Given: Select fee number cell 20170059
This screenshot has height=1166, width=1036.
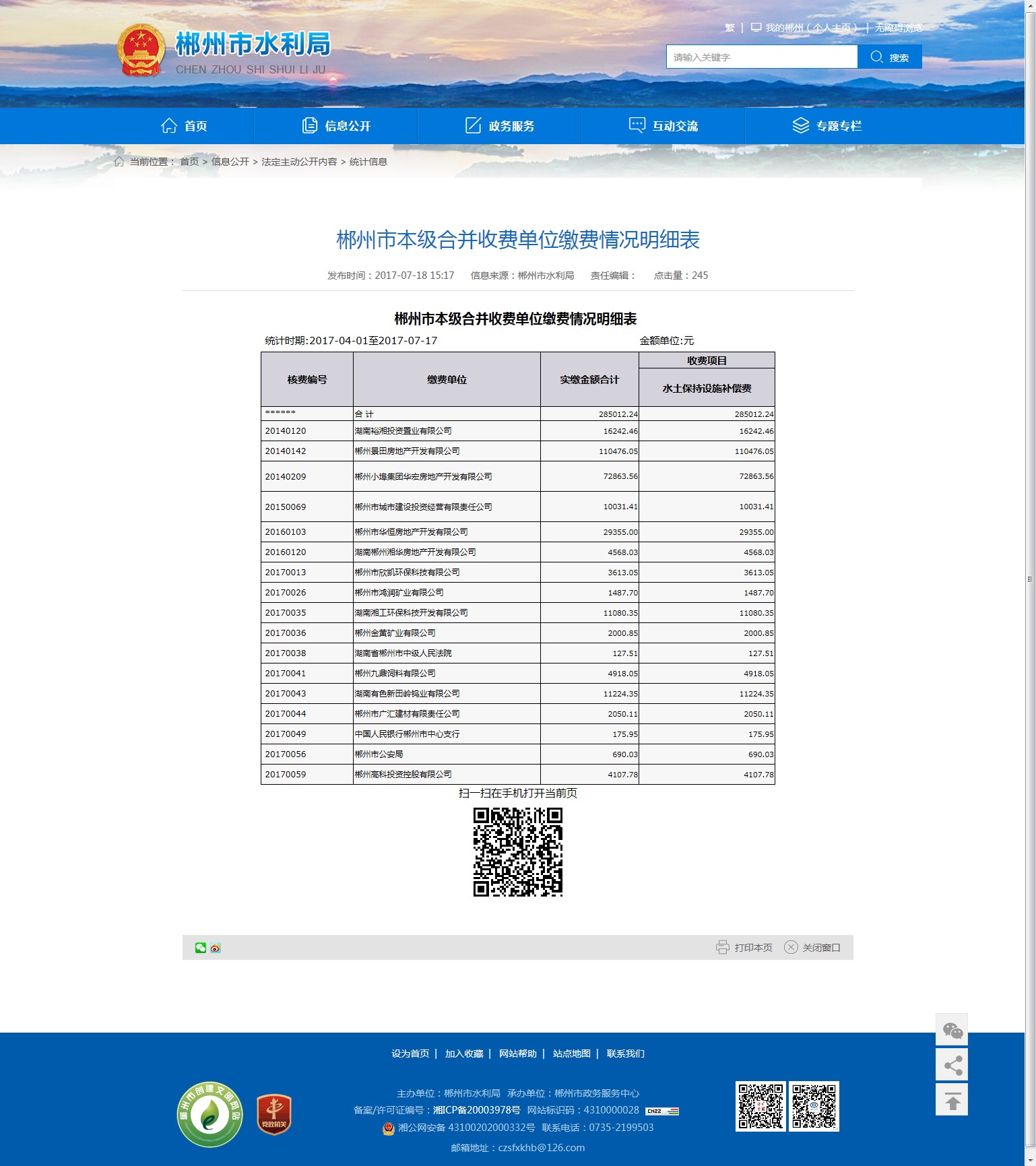Looking at the screenshot, I should (x=307, y=775).
